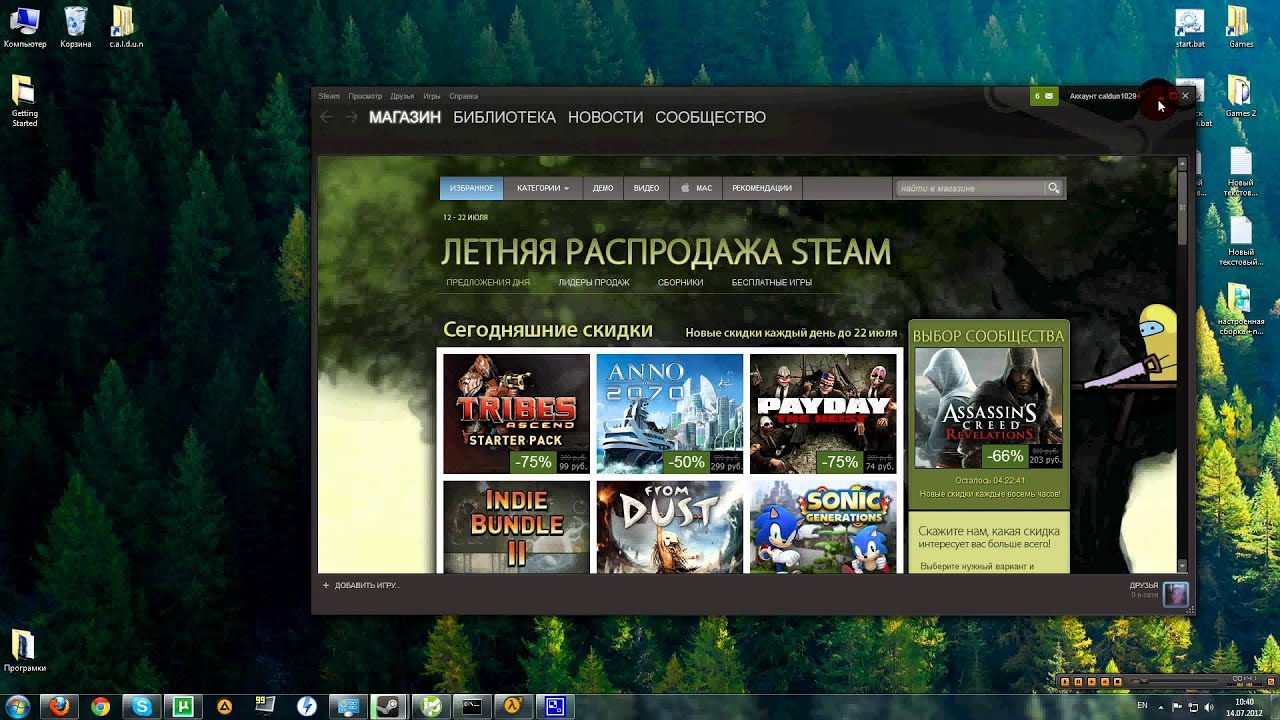Switch to Steam taskbar button
This screenshot has width=1280, height=720.
[x=389, y=706]
